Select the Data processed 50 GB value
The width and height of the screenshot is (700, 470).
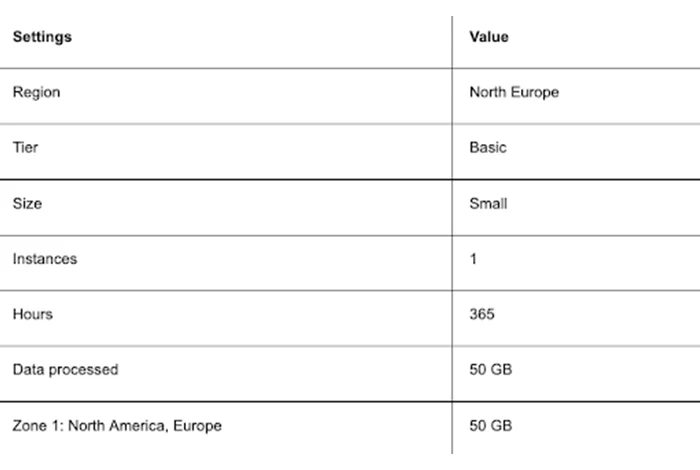491,370
